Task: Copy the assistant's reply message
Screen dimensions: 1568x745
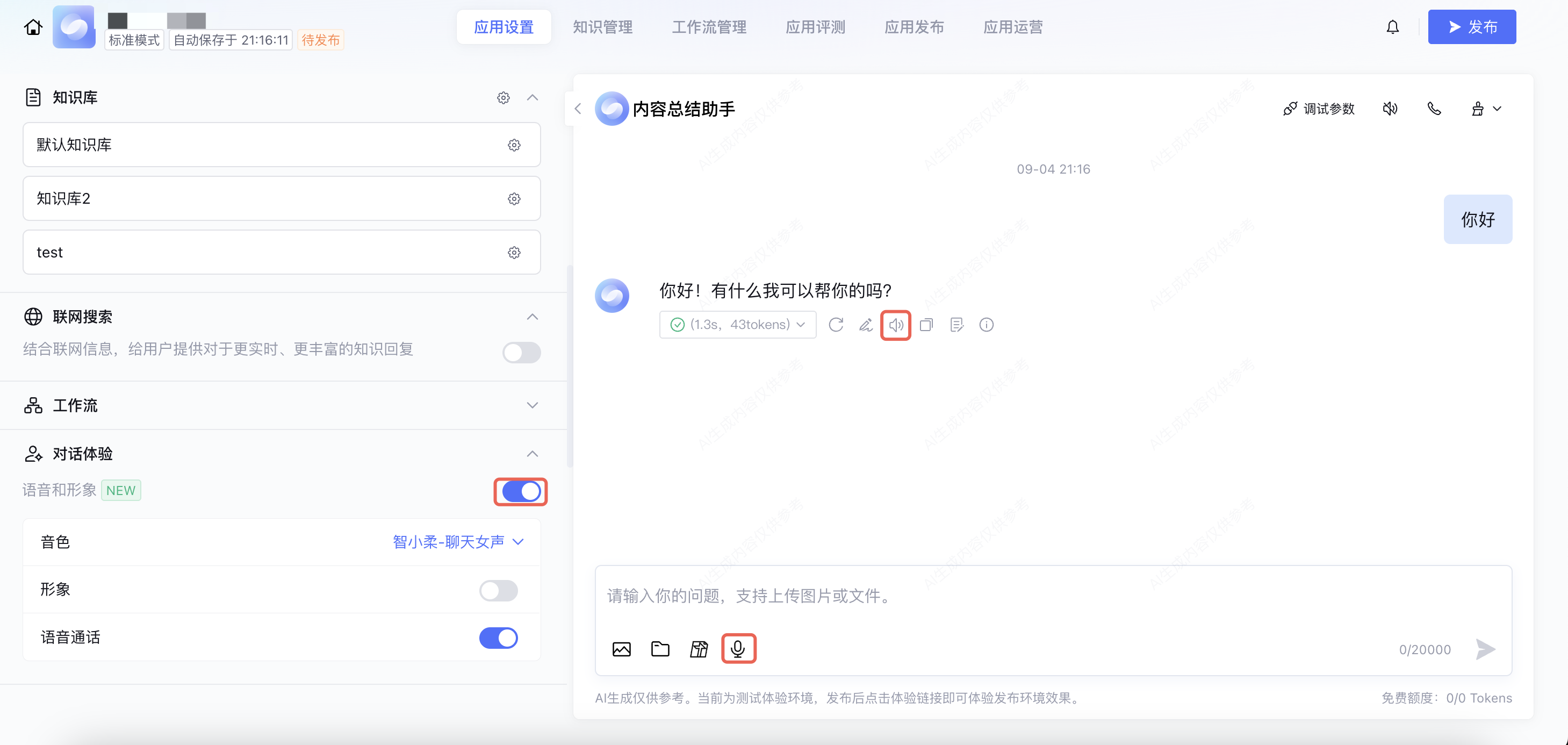Action: (926, 325)
